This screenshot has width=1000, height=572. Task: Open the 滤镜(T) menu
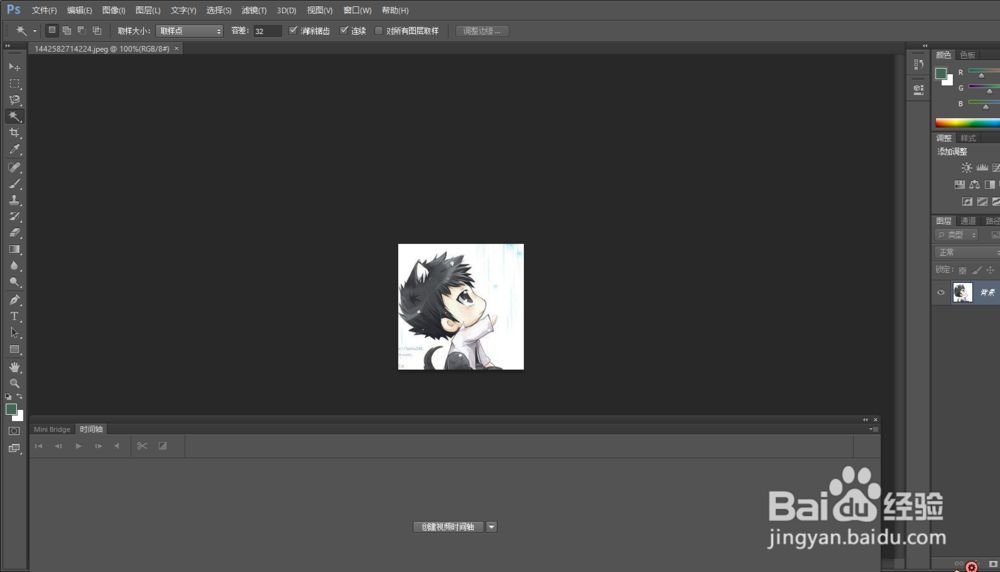[x=254, y=10]
